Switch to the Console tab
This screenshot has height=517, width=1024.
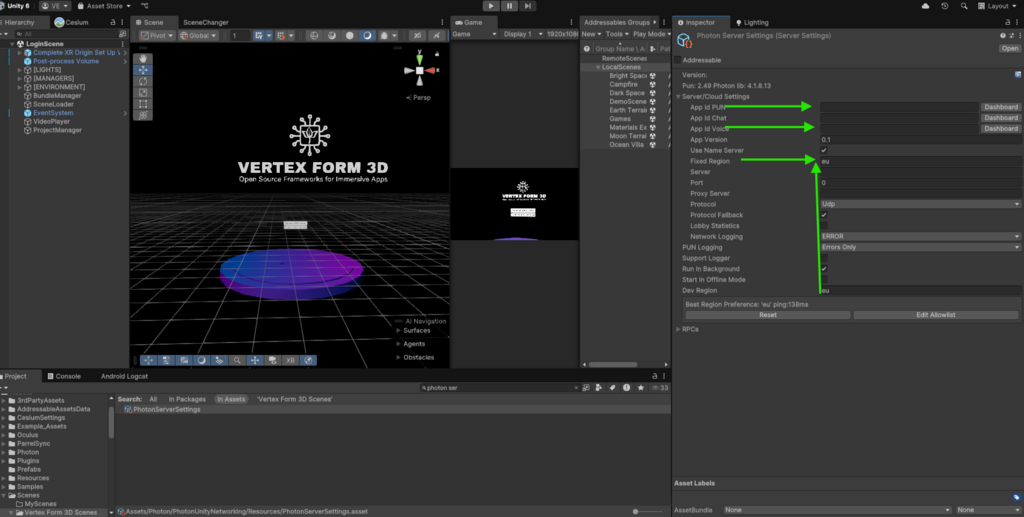pyautogui.click(x=68, y=376)
